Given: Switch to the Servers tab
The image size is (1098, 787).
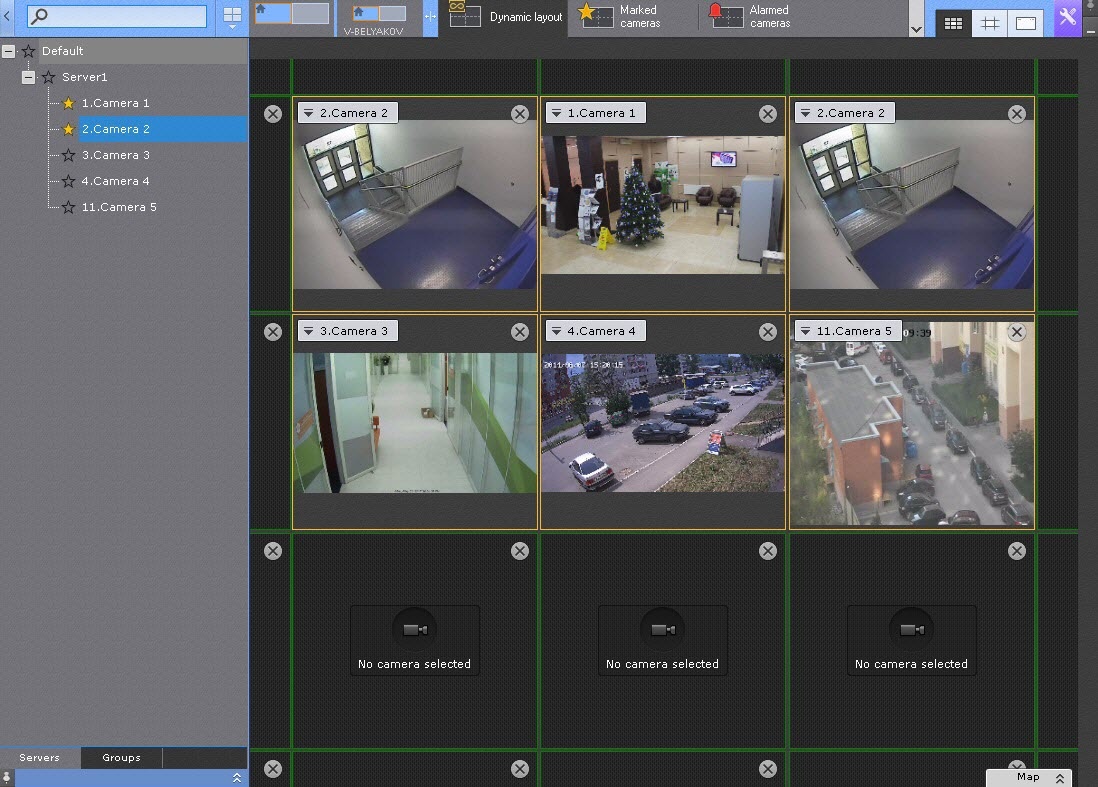Looking at the screenshot, I should coord(40,758).
